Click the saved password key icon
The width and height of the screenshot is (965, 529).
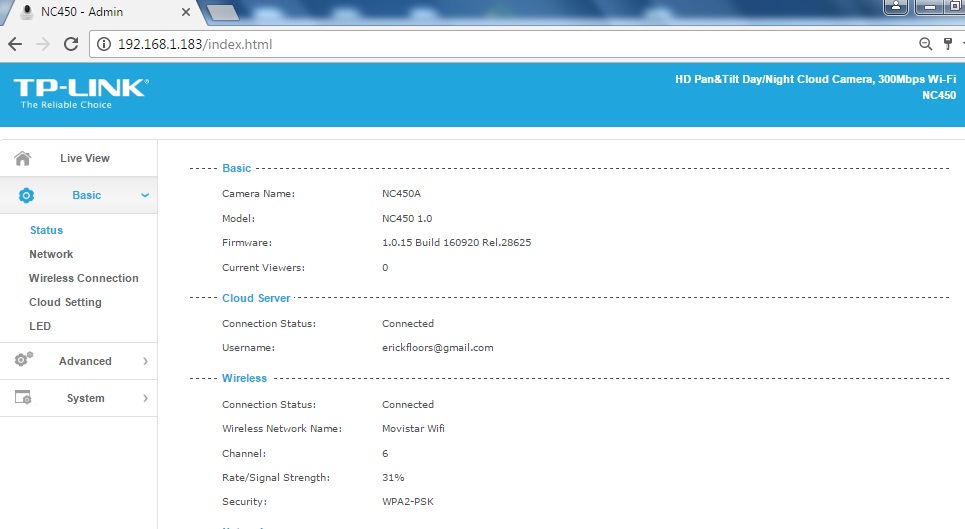[948, 44]
